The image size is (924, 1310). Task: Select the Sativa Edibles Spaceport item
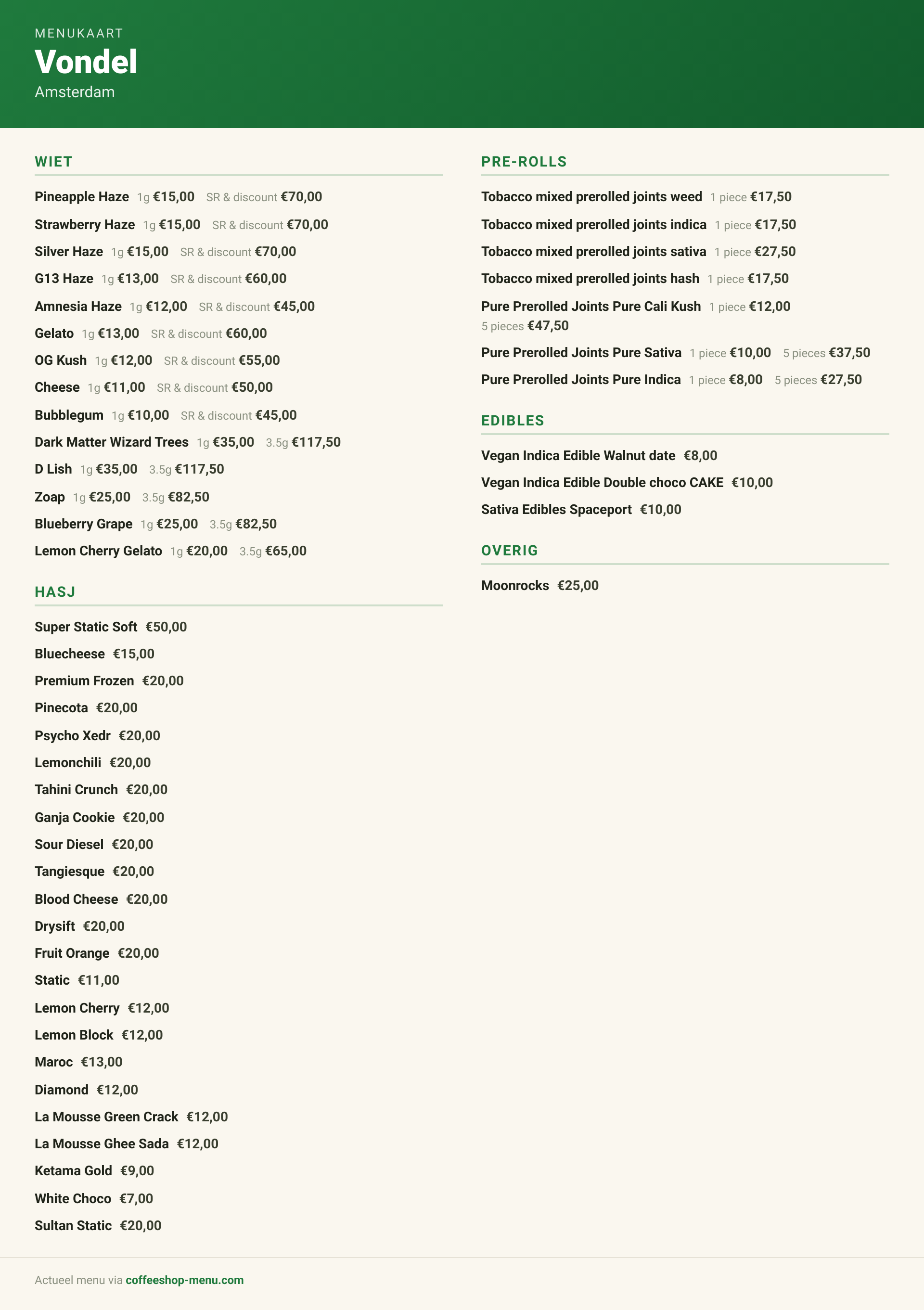point(557,510)
